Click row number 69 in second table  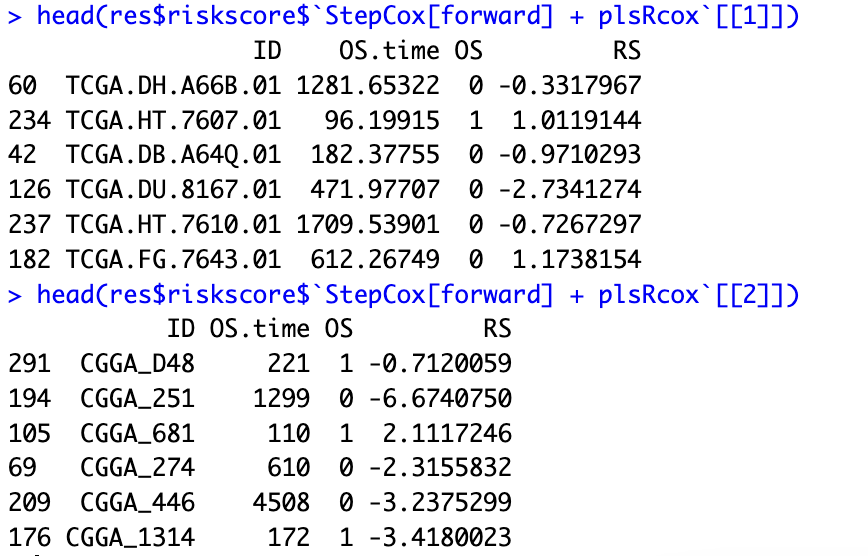point(23,469)
